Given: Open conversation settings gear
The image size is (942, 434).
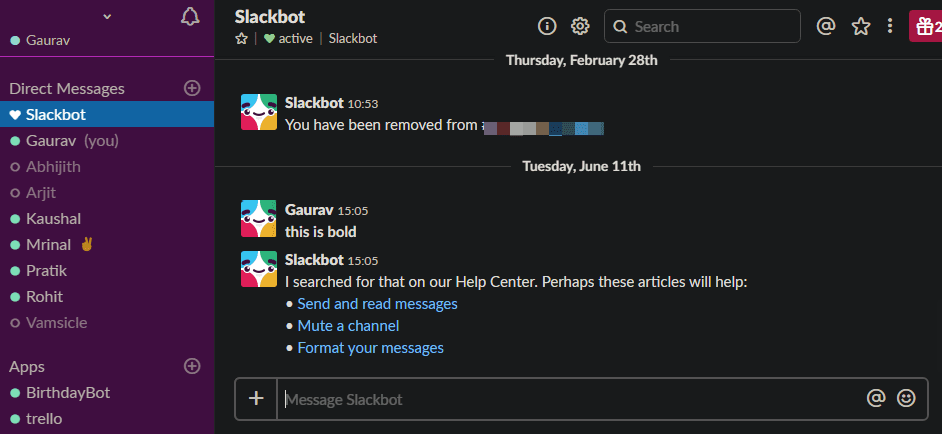Looking at the screenshot, I should 580,26.
